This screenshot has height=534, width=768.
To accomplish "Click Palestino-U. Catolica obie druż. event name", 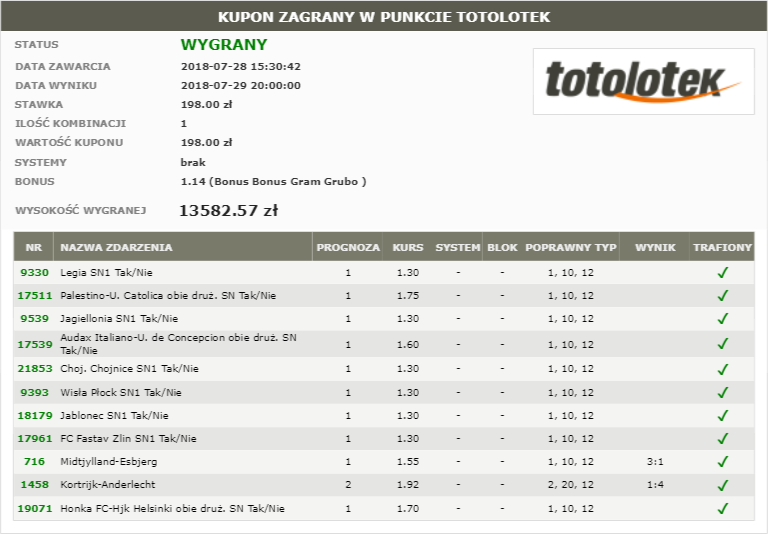I will [168, 296].
